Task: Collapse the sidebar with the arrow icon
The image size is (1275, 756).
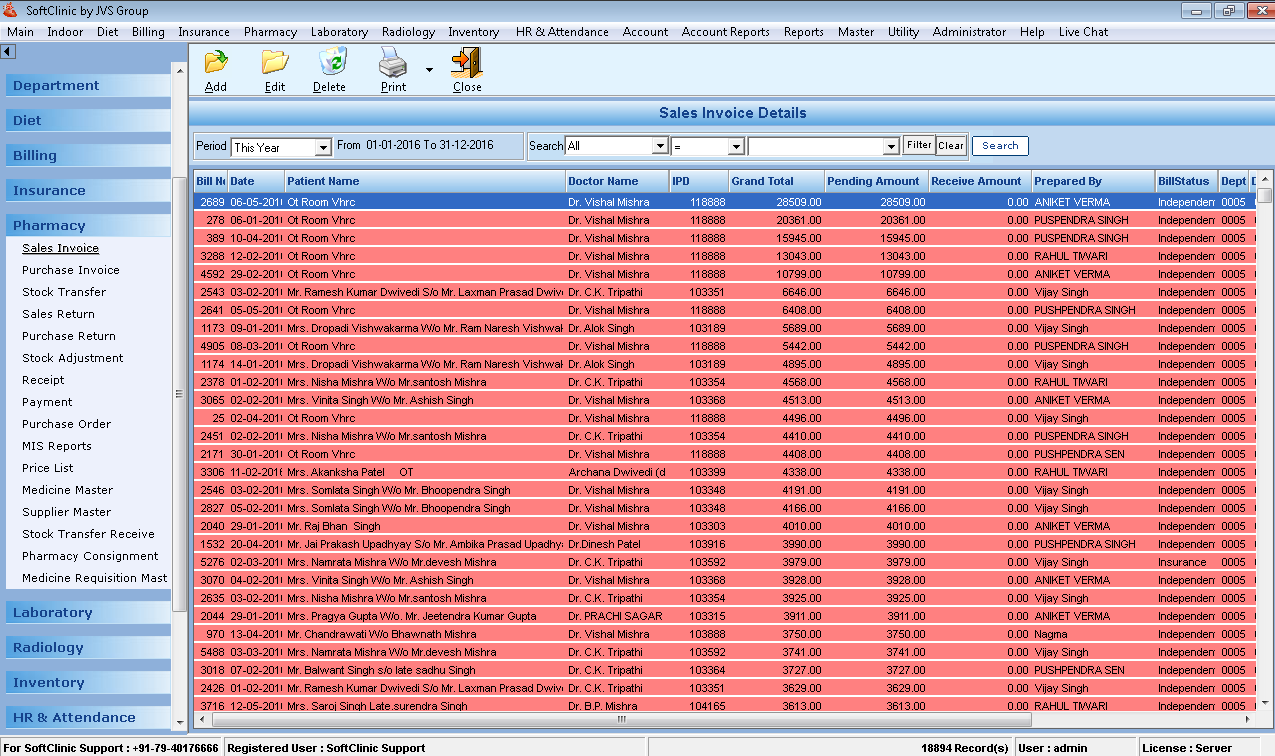Action: pos(8,51)
